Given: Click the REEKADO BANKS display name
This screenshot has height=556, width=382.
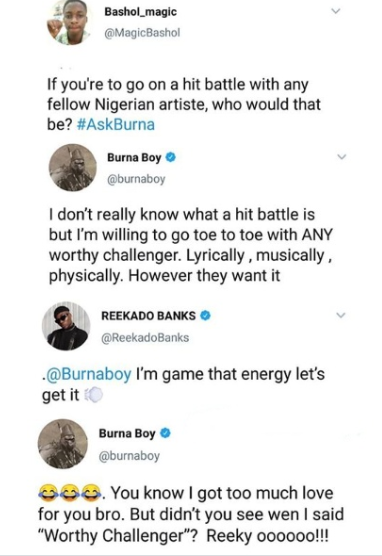Looking at the screenshot, I should (148, 316).
